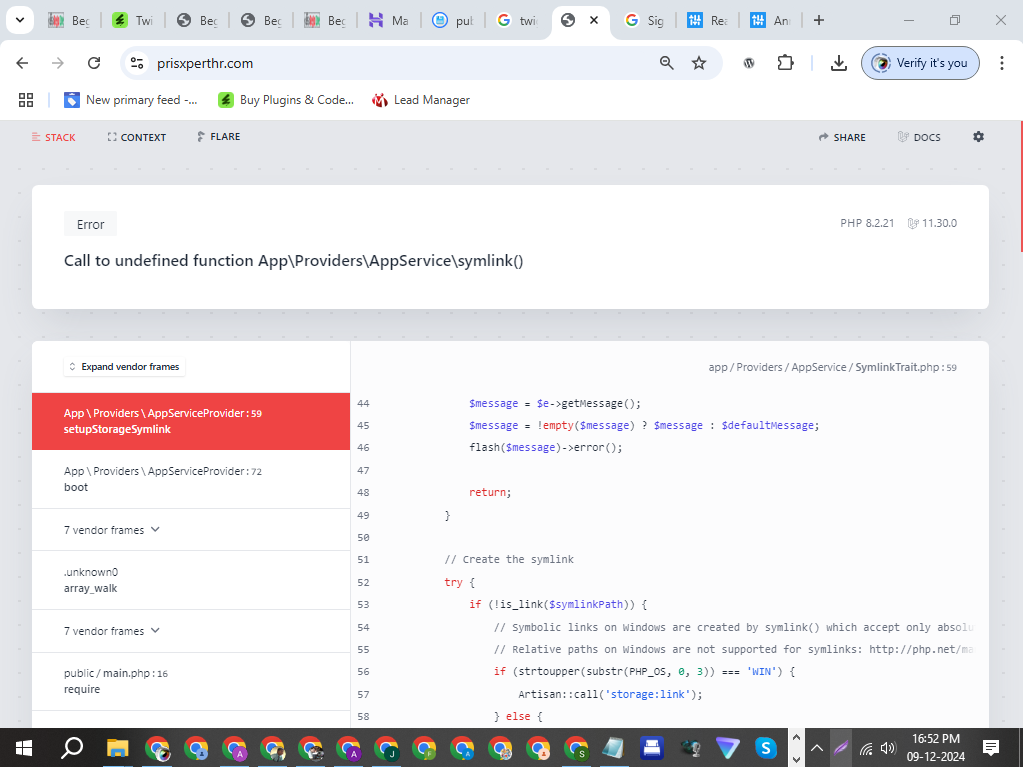The image size is (1023, 767).
Task: Open the zoom magnifier icon in address bar
Action: coord(666,63)
